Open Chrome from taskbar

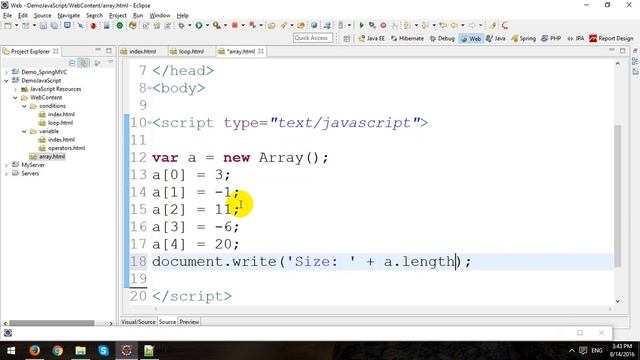[x=58, y=350]
